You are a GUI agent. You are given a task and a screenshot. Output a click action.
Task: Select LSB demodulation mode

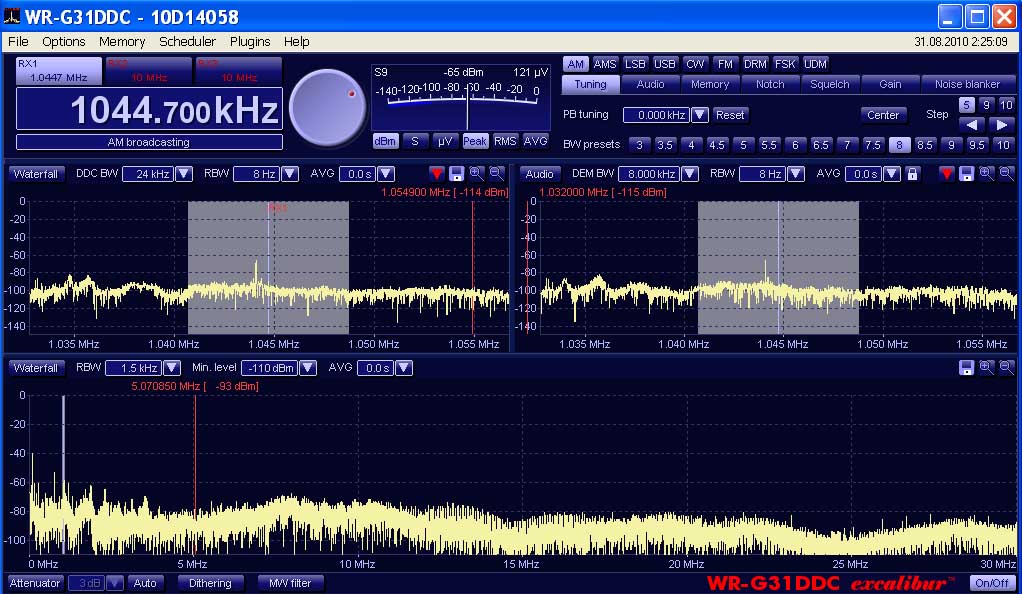(x=635, y=64)
